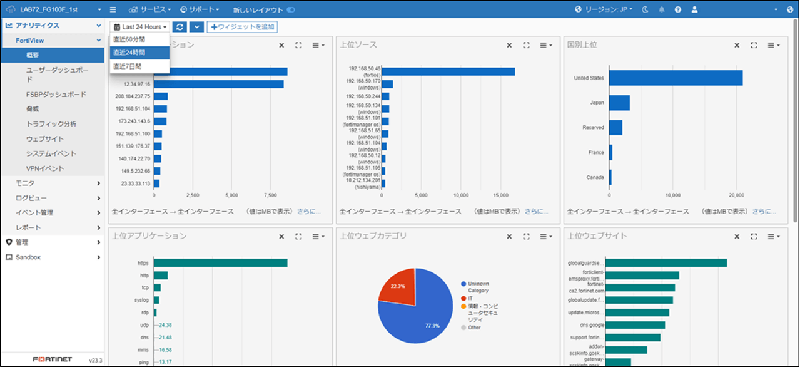The height and width of the screenshot is (367, 800).
Task: Click the United States bar in 国別上位
Action: point(676,78)
